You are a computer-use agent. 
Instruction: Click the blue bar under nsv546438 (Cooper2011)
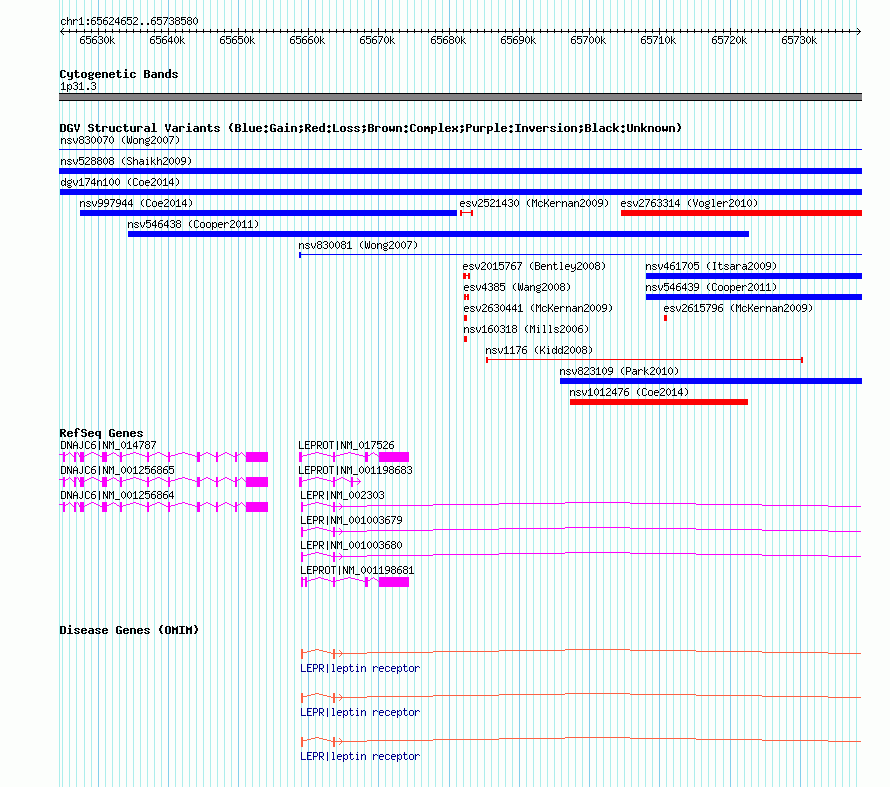click(x=438, y=234)
